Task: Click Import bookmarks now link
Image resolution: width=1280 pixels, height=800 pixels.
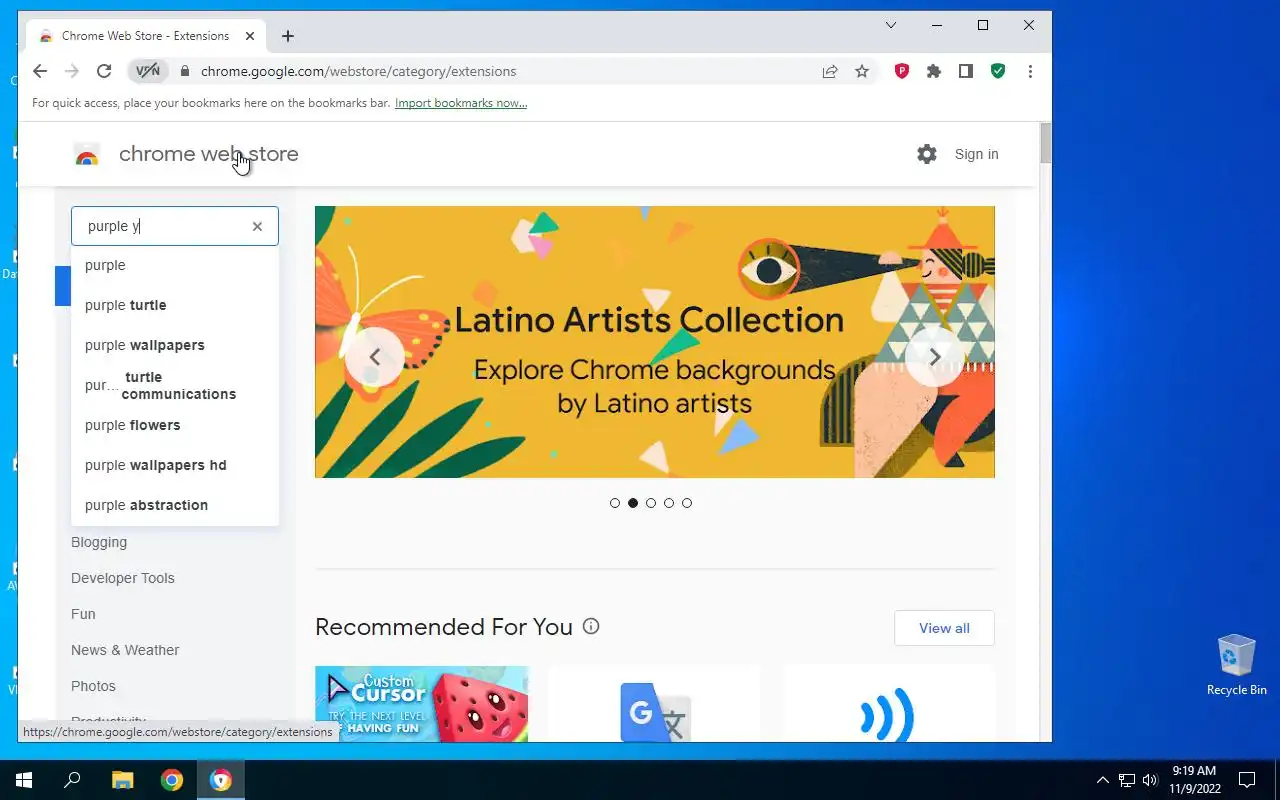Action: (461, 103)
